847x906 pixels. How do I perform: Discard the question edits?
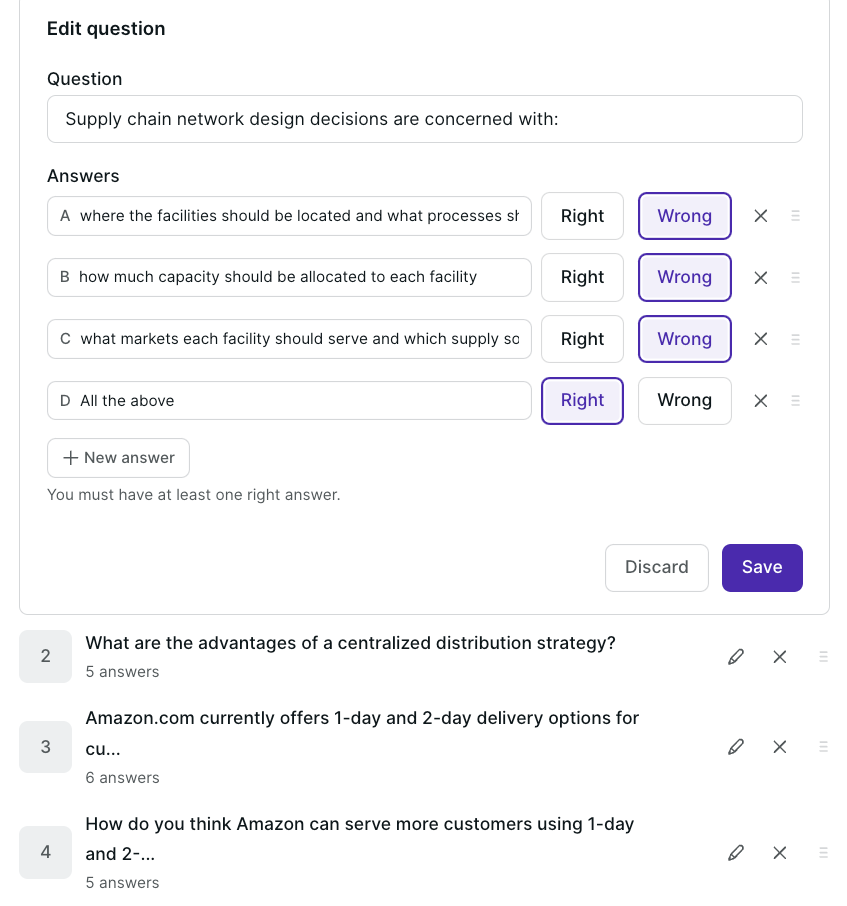656,568
